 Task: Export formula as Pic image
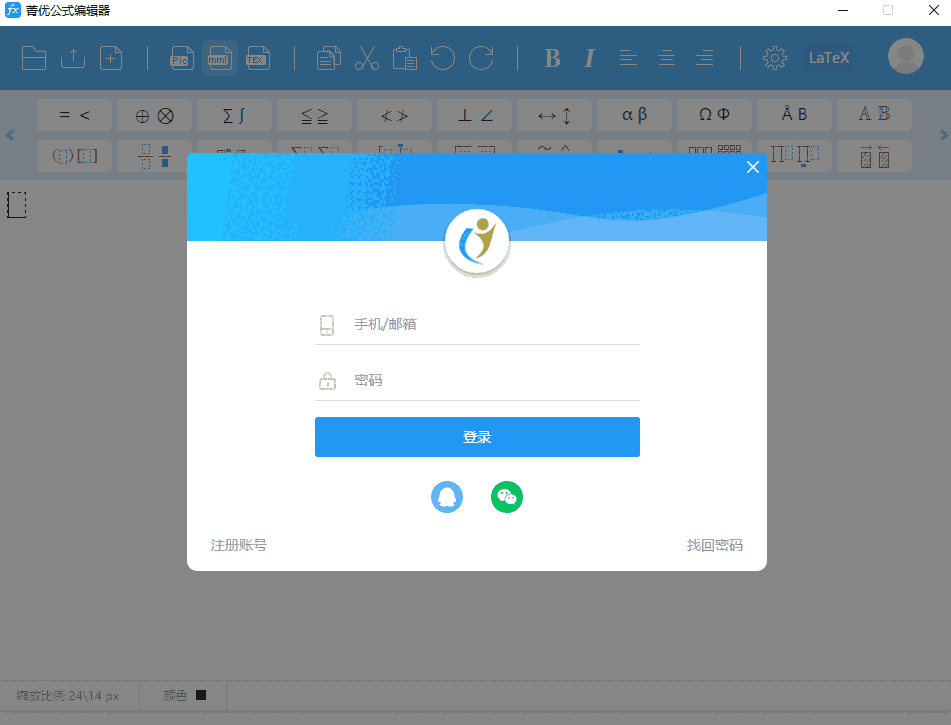181,58
